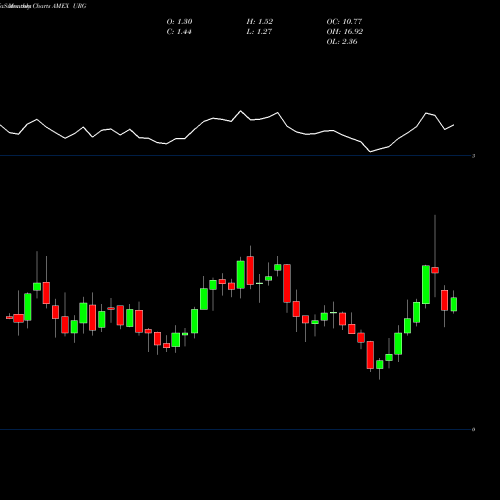Select the red candle with the tallest upper wick
This screenshot has width=500, height=500.
point(435,270)
